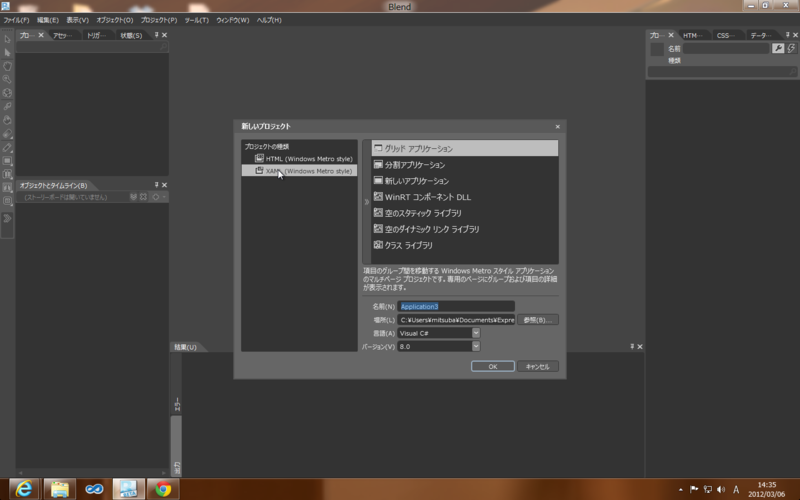
Task: Close storyboard icon in timeline panel
Action: coord(143,196)
